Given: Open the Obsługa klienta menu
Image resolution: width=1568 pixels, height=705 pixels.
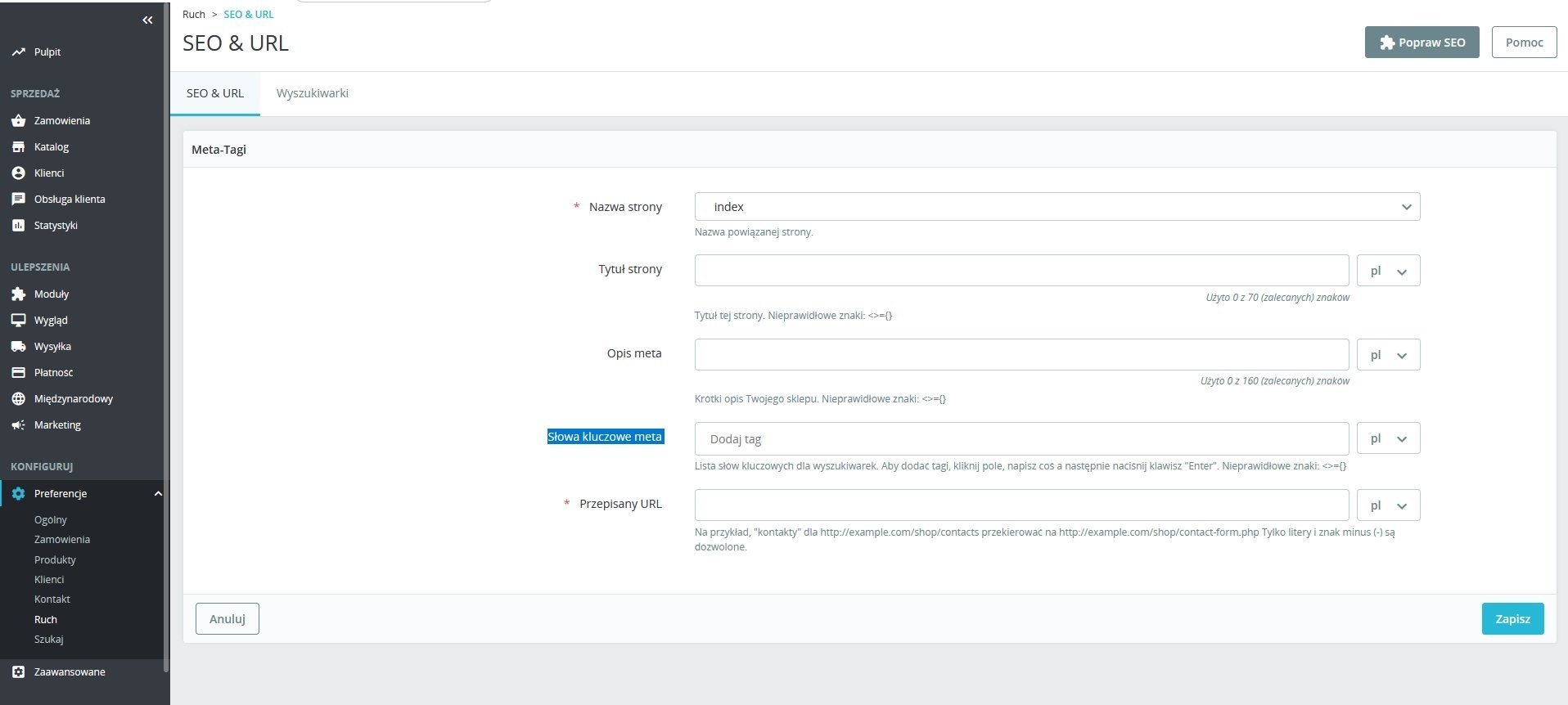Looking at the screenshot, I should pos(70,199).
